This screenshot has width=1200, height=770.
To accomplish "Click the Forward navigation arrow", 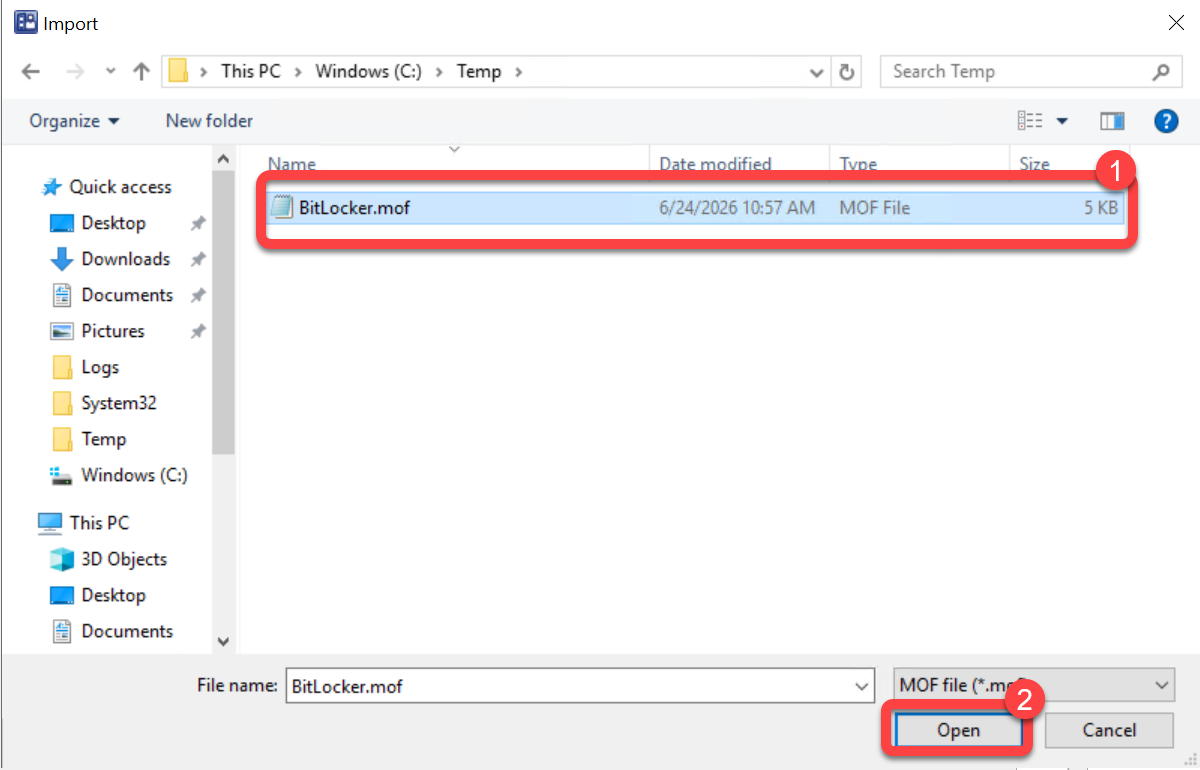I will (x=75, y=72).
